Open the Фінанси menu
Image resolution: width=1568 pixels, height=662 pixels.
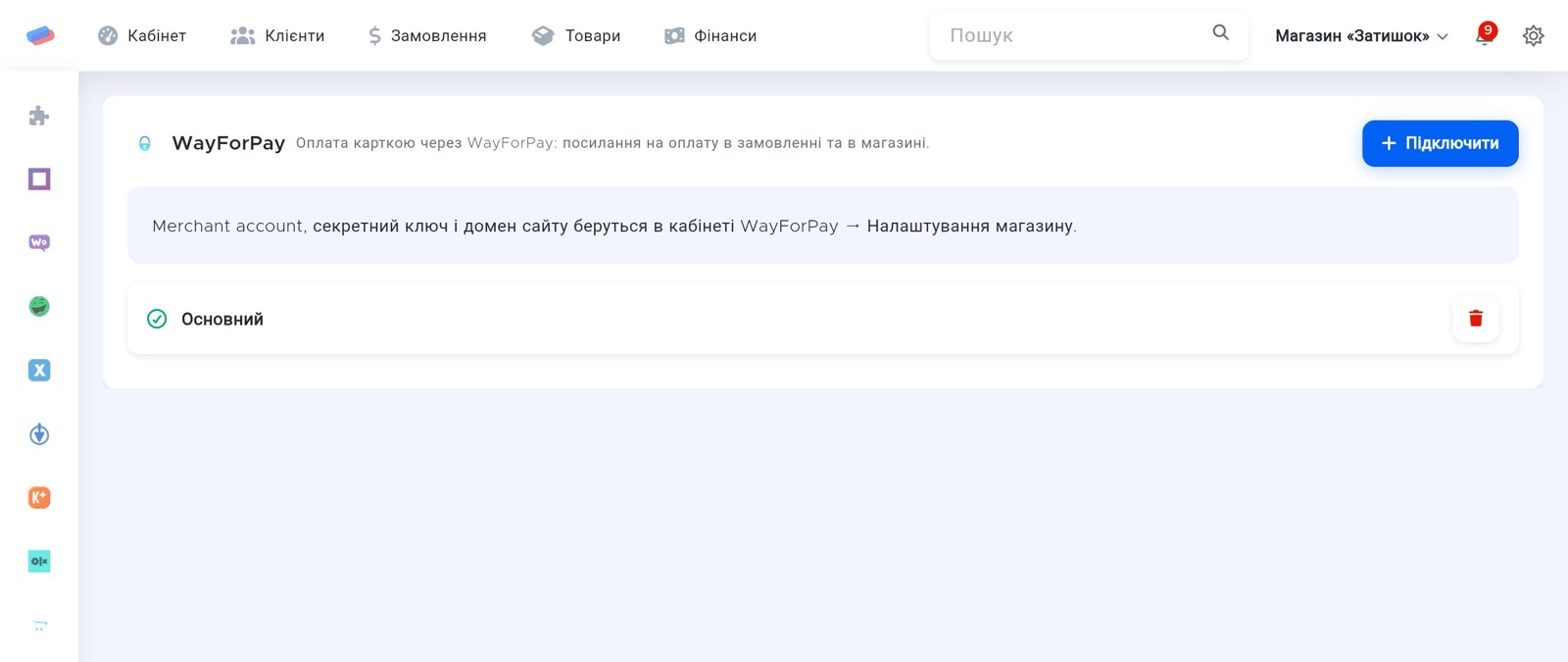click(x=710, y=35)
